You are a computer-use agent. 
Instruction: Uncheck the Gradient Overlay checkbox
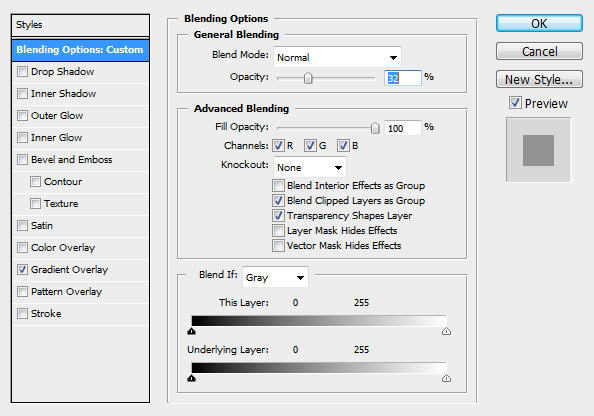click(x=22, y=269)
